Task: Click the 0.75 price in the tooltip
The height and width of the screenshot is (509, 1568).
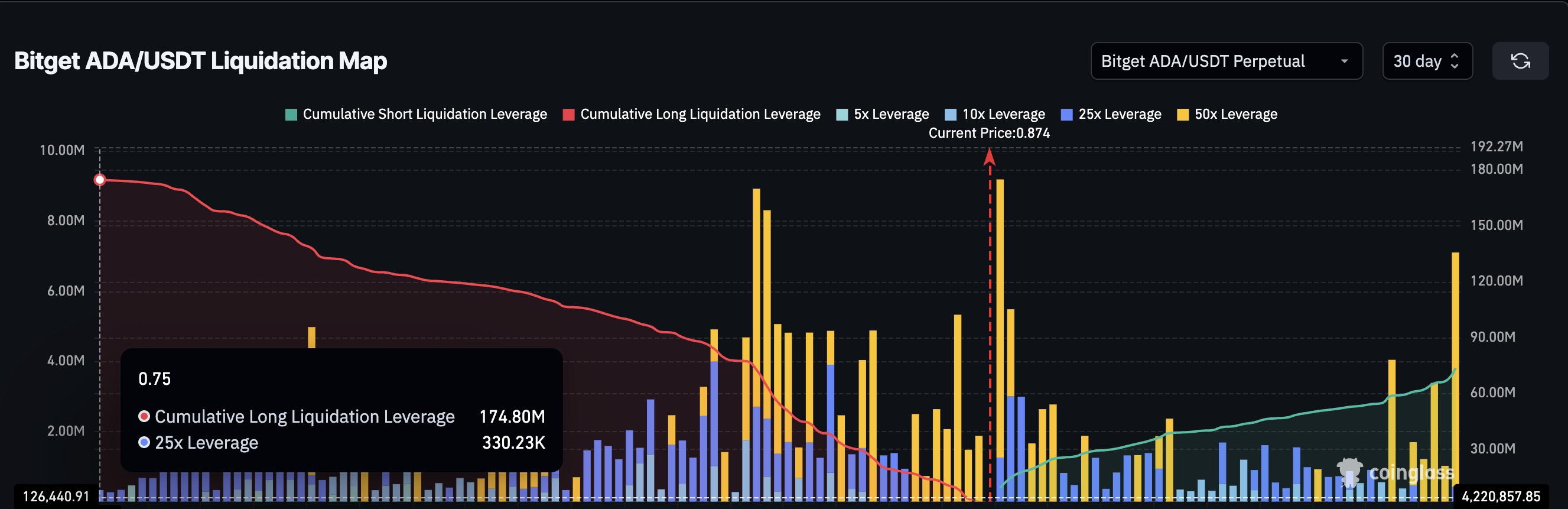Action: point(155,379)
